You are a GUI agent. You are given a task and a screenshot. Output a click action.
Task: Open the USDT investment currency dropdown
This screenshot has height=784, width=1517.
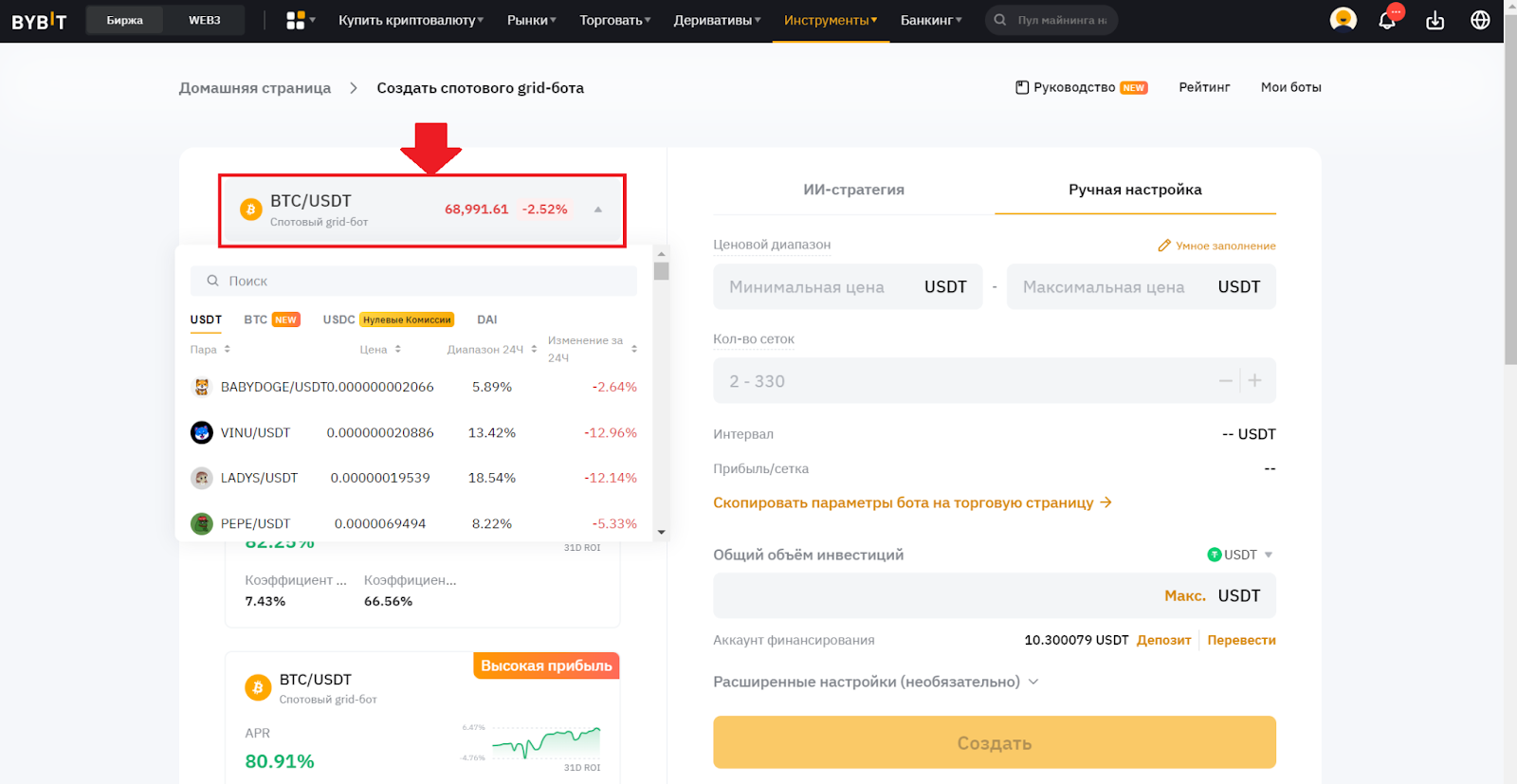click(1240, 555)
